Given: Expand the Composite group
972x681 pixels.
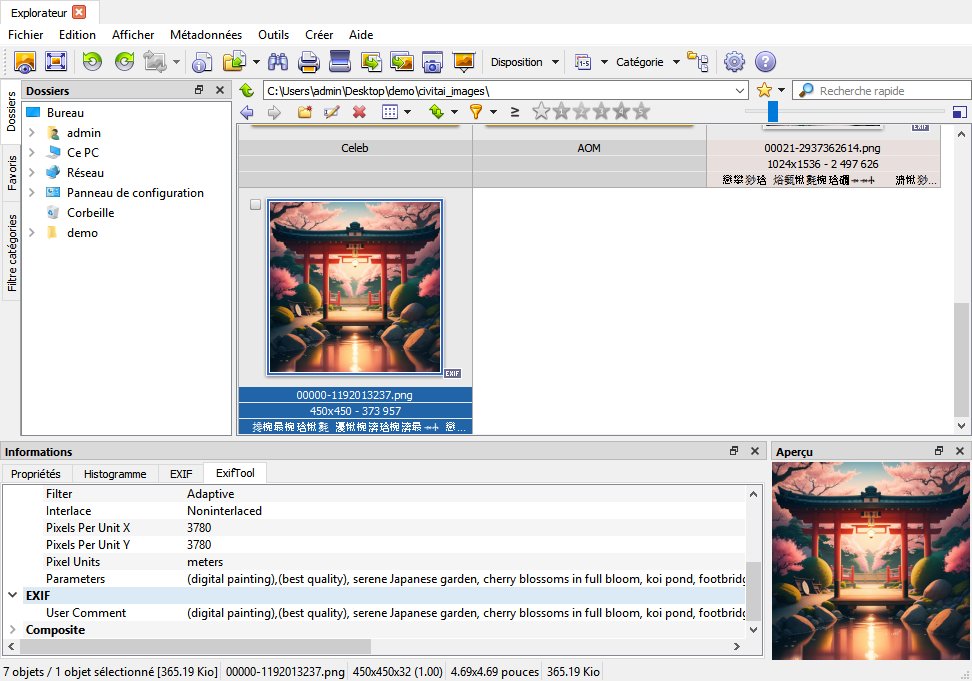Looking at the screenshot, I should 12,629.
